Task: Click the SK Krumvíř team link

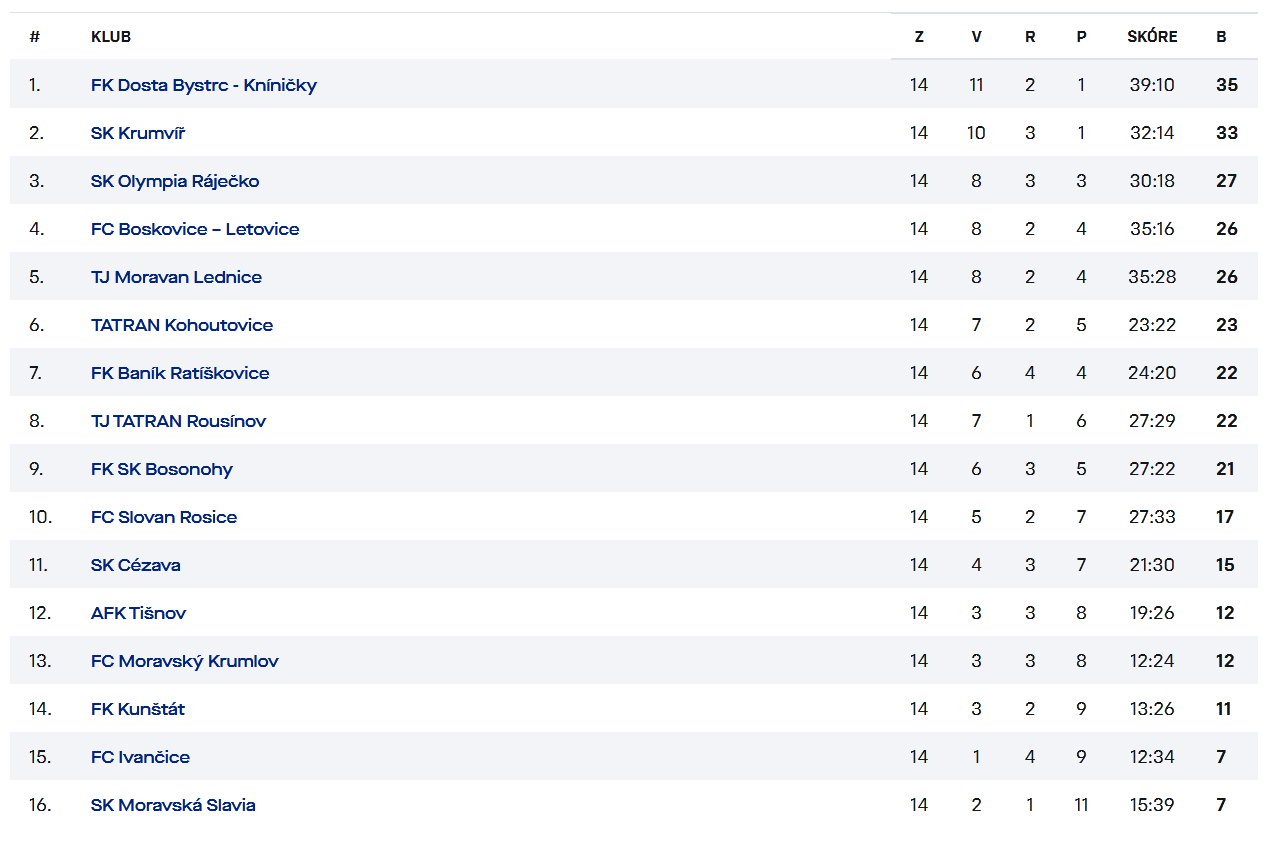Action: coord(138,133)
